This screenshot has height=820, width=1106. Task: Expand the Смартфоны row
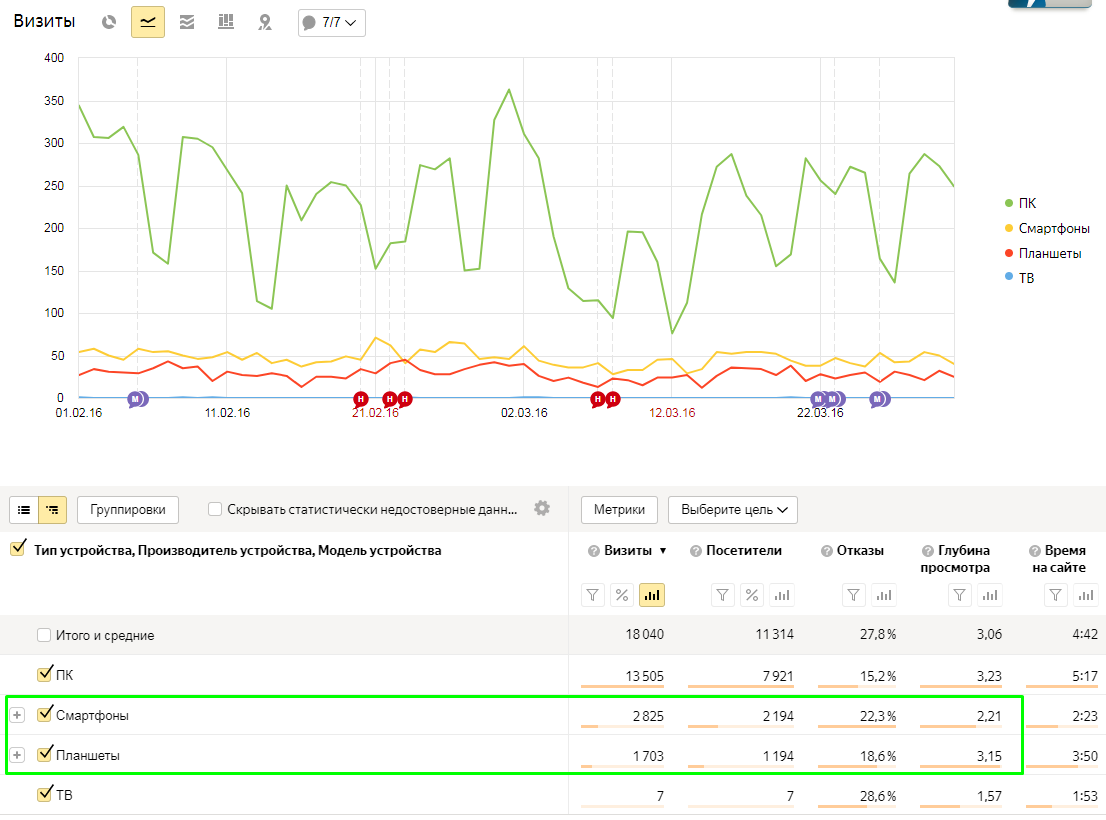pyautogui.click(x=17, y=715)
